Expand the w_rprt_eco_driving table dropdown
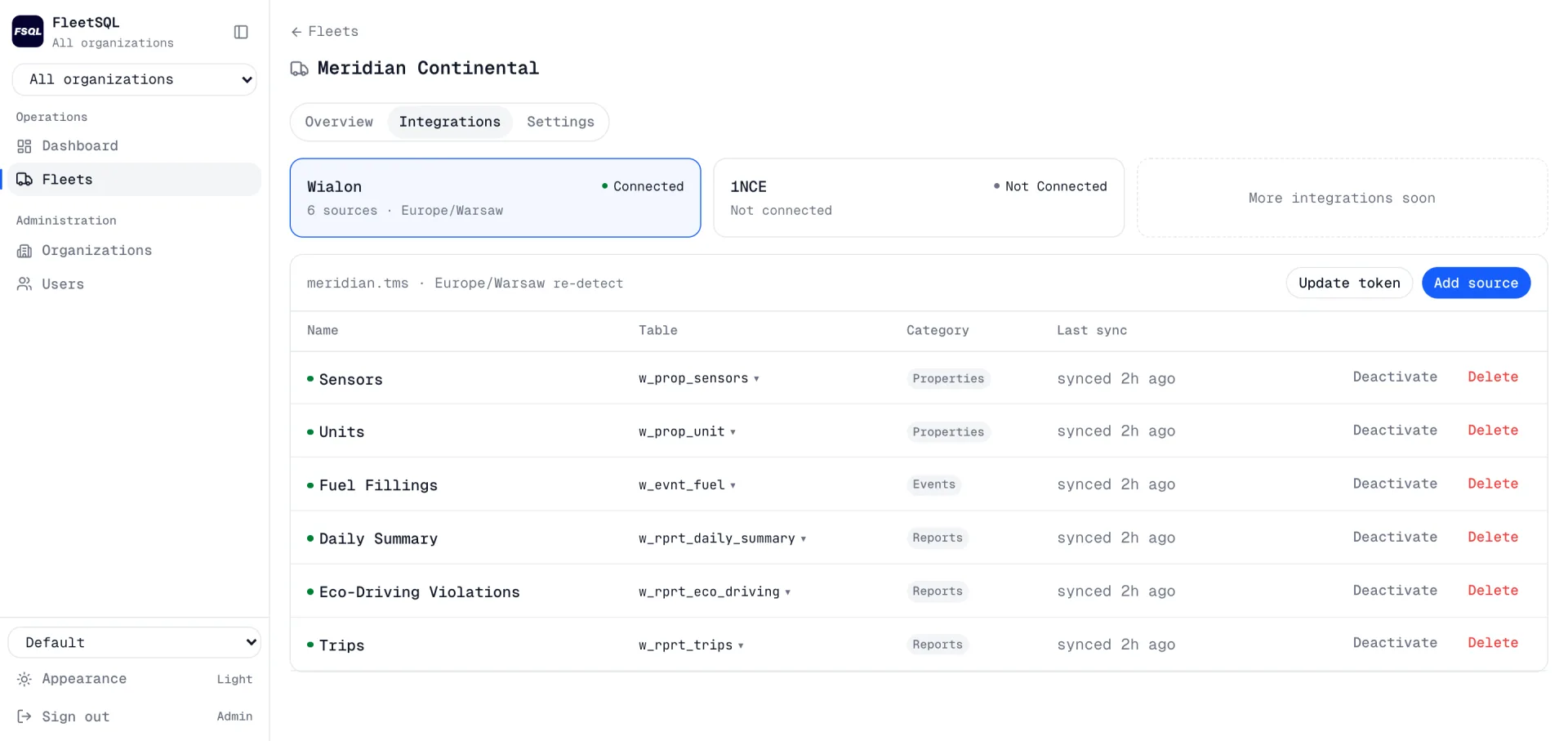Viewport: 1568px width, 741px height. [x=787, y=592]
